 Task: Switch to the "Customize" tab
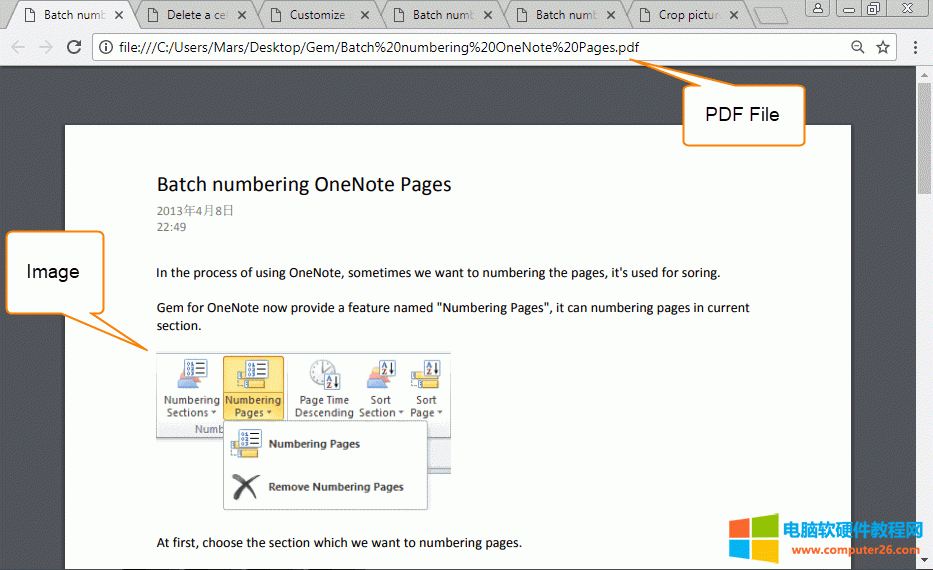pos(317,15)
